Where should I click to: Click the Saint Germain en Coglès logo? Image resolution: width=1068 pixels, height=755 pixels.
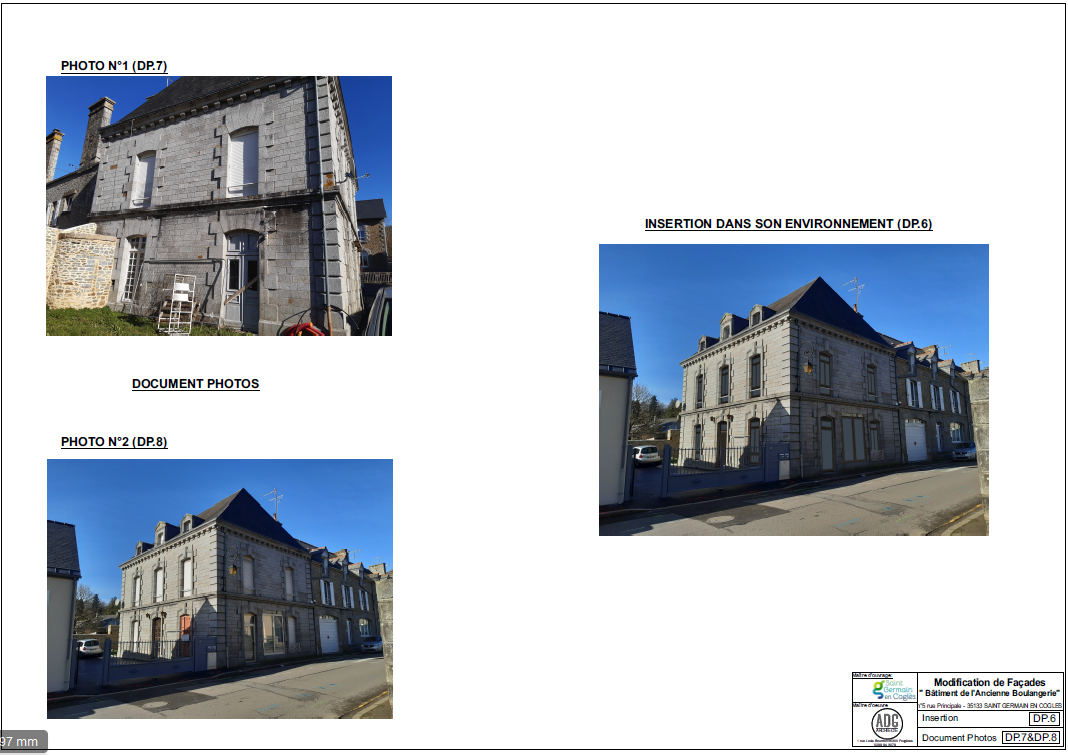894,690
